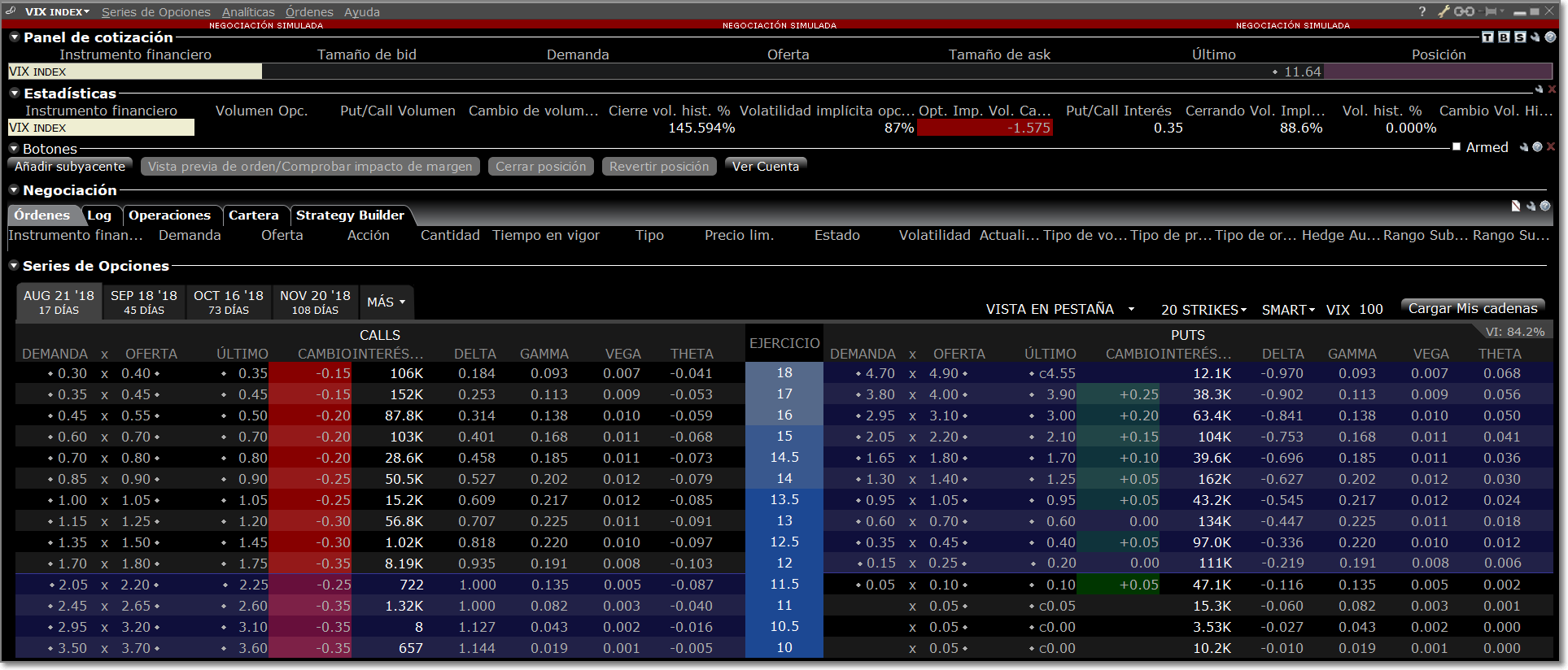Click the Cargar Mis cadenas button

[1473, 308]
